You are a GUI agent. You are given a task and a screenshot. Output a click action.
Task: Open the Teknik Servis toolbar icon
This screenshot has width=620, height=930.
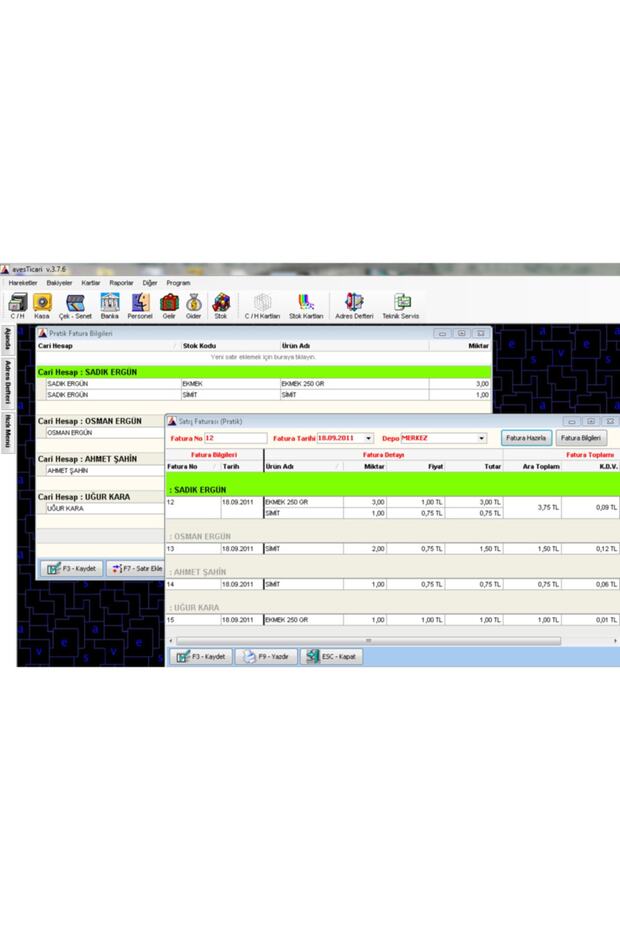(401, 305)
